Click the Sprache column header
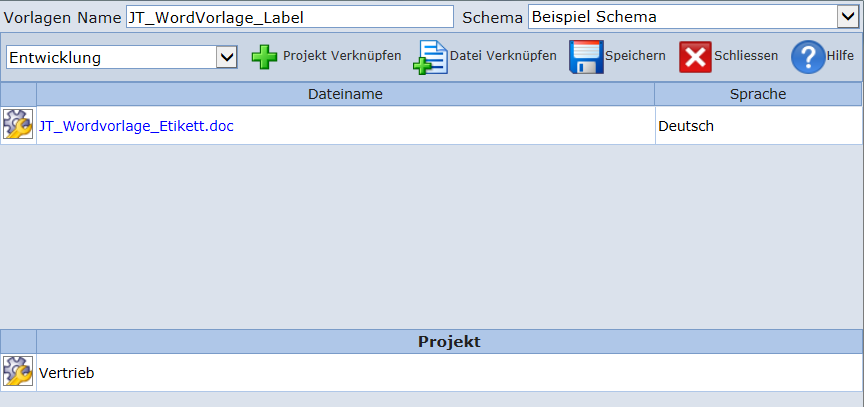 [757, 94]
